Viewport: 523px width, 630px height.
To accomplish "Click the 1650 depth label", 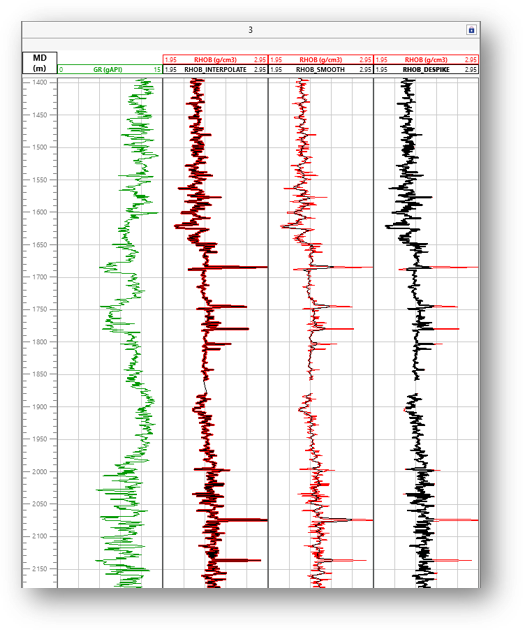I will (40, 244).
